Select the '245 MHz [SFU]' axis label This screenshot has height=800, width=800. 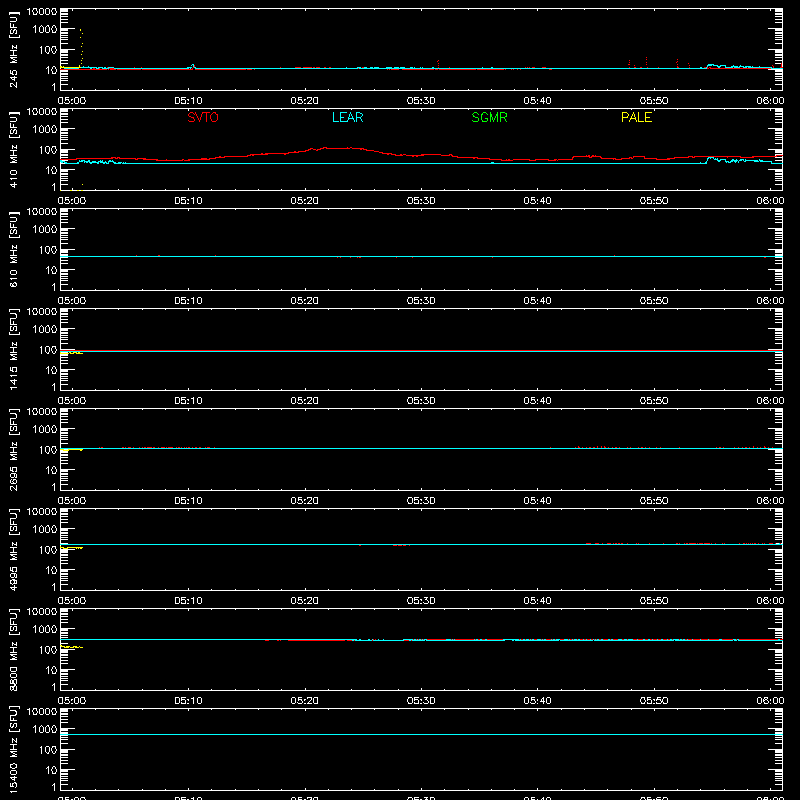(13, 49)
